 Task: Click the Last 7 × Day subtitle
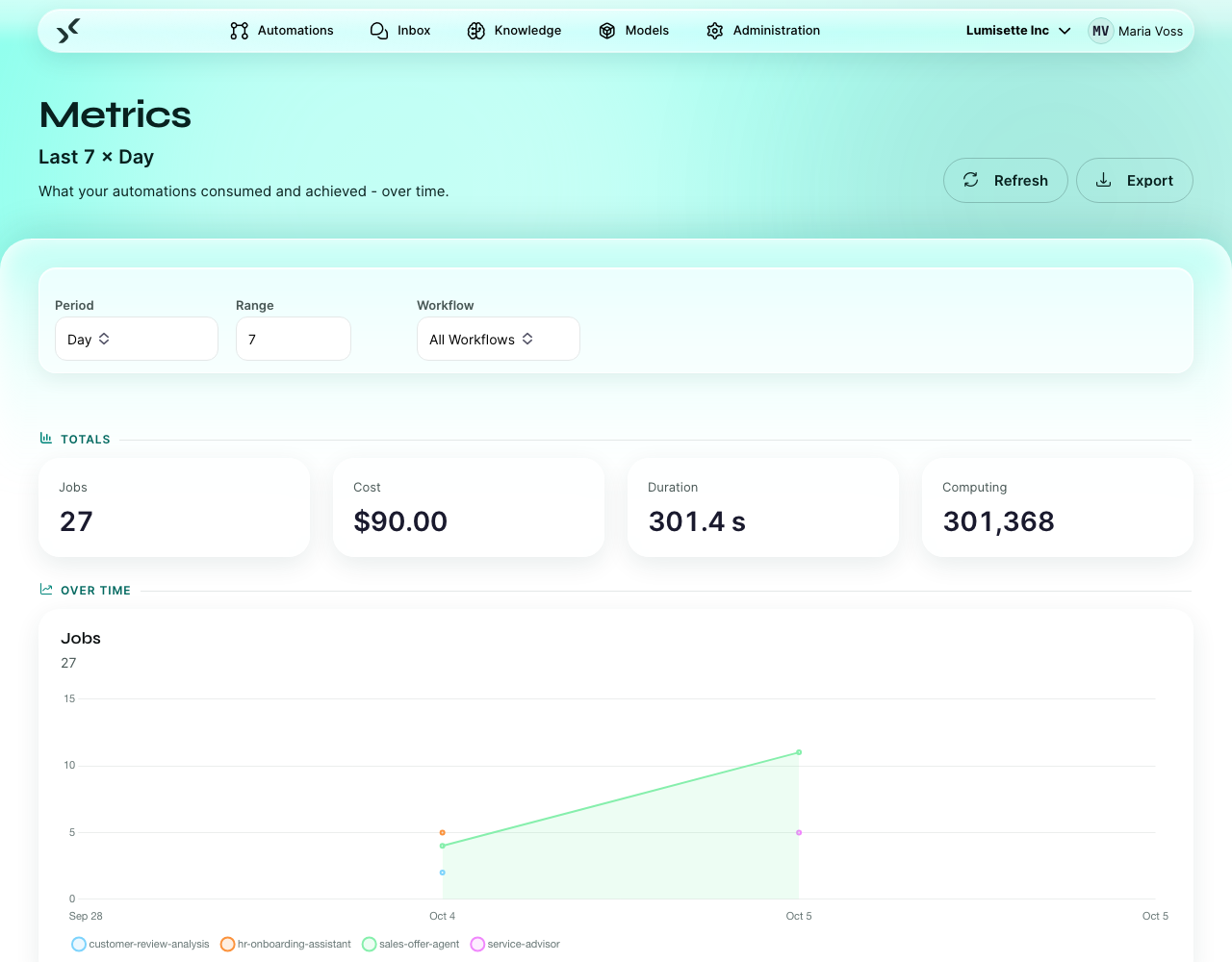pos(96,157)
